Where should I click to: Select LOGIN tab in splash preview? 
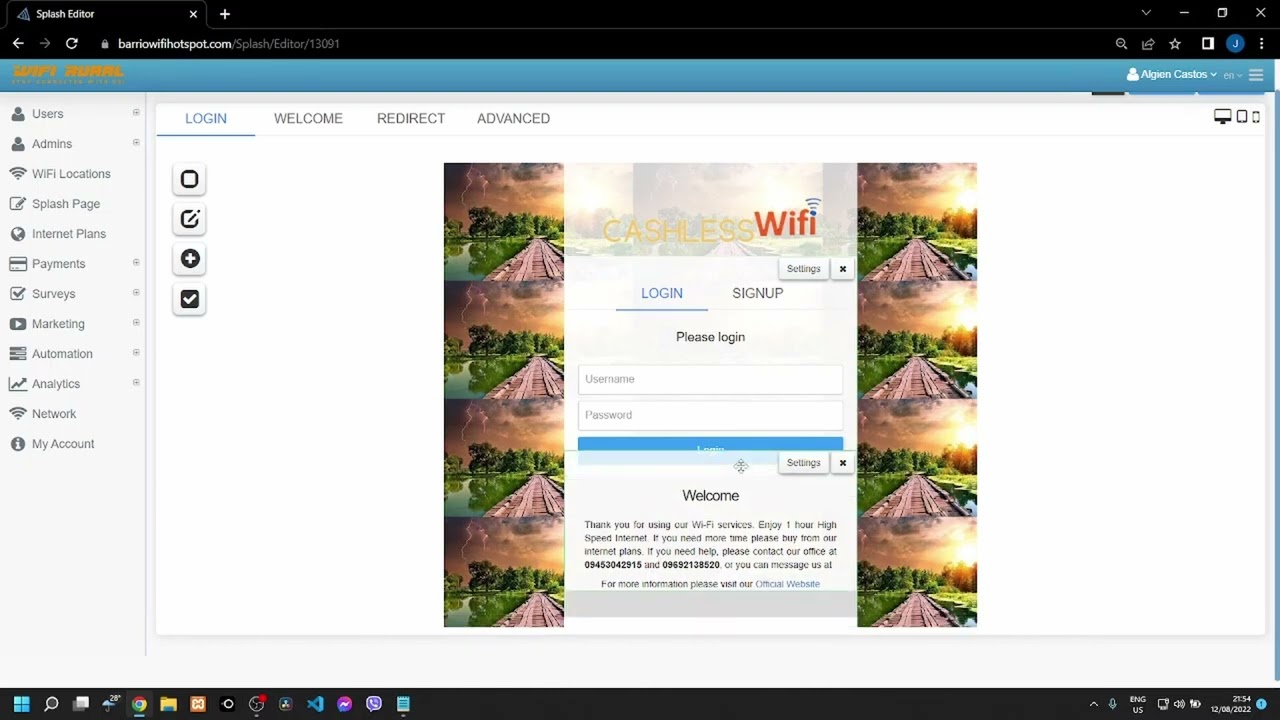click(x=662, y=293)
